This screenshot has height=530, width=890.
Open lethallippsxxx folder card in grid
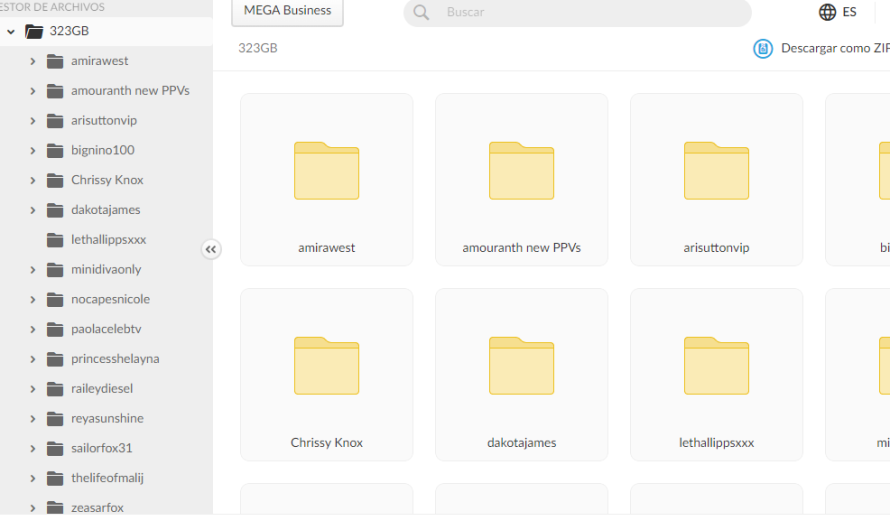[716, 375]
